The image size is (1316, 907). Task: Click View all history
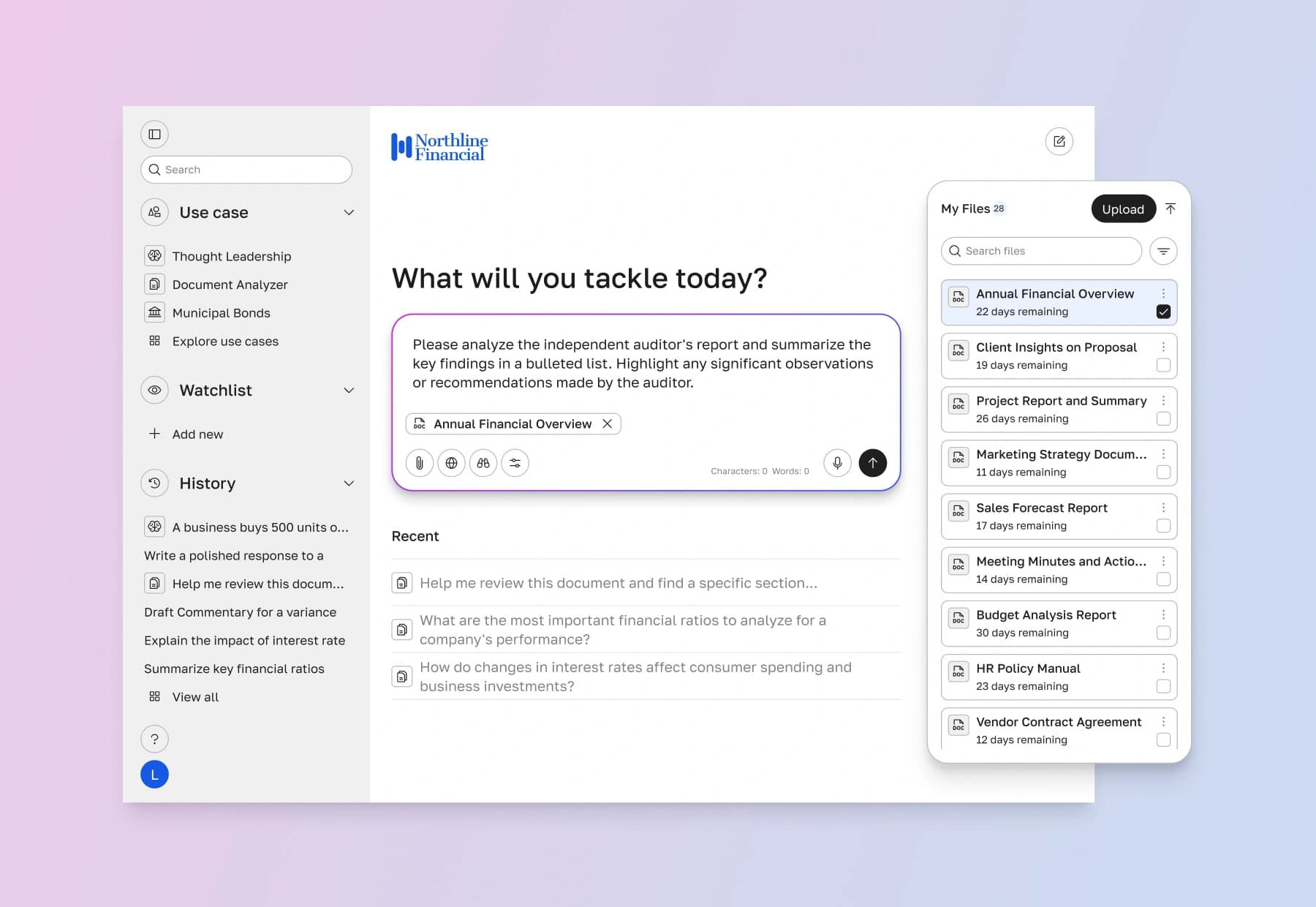point(184,697)
